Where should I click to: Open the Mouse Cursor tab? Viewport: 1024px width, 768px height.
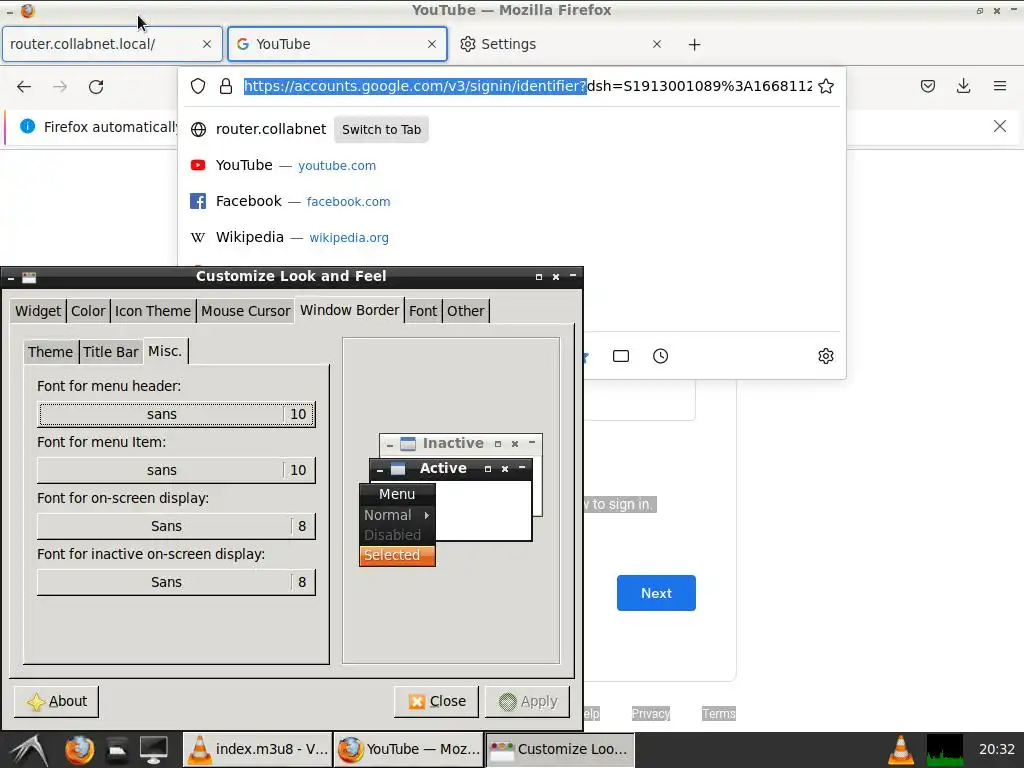(x=246, y=311)
